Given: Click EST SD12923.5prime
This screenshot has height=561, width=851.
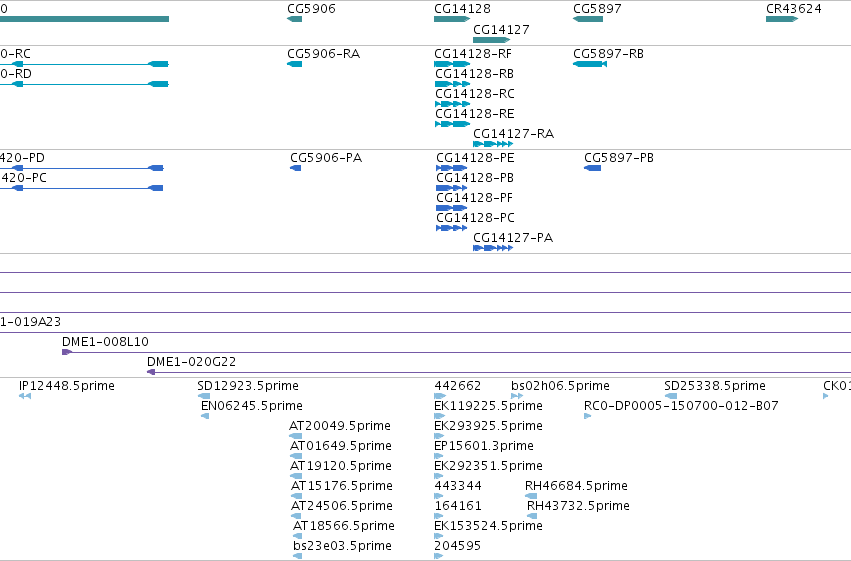Looking at the screenshot, I should [x=248, y=386].
